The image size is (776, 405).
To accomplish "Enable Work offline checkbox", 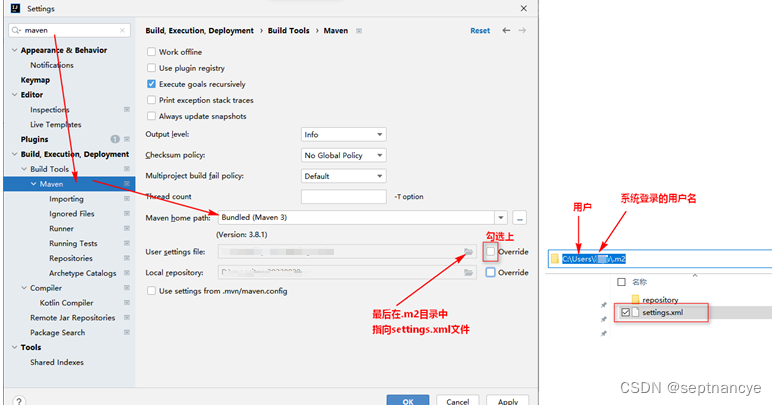I will coord(151,51).
